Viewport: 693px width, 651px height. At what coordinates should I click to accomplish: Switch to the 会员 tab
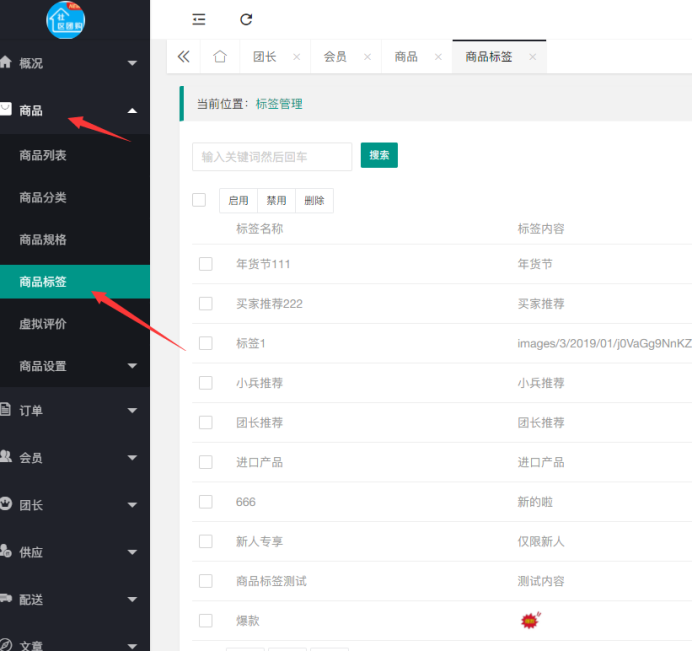[335, 57]
